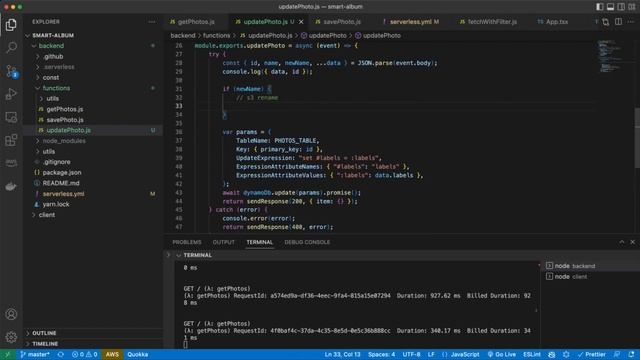Open customize layout icon
The width and height of the screenshot is (640, 360).
point(631,7)
